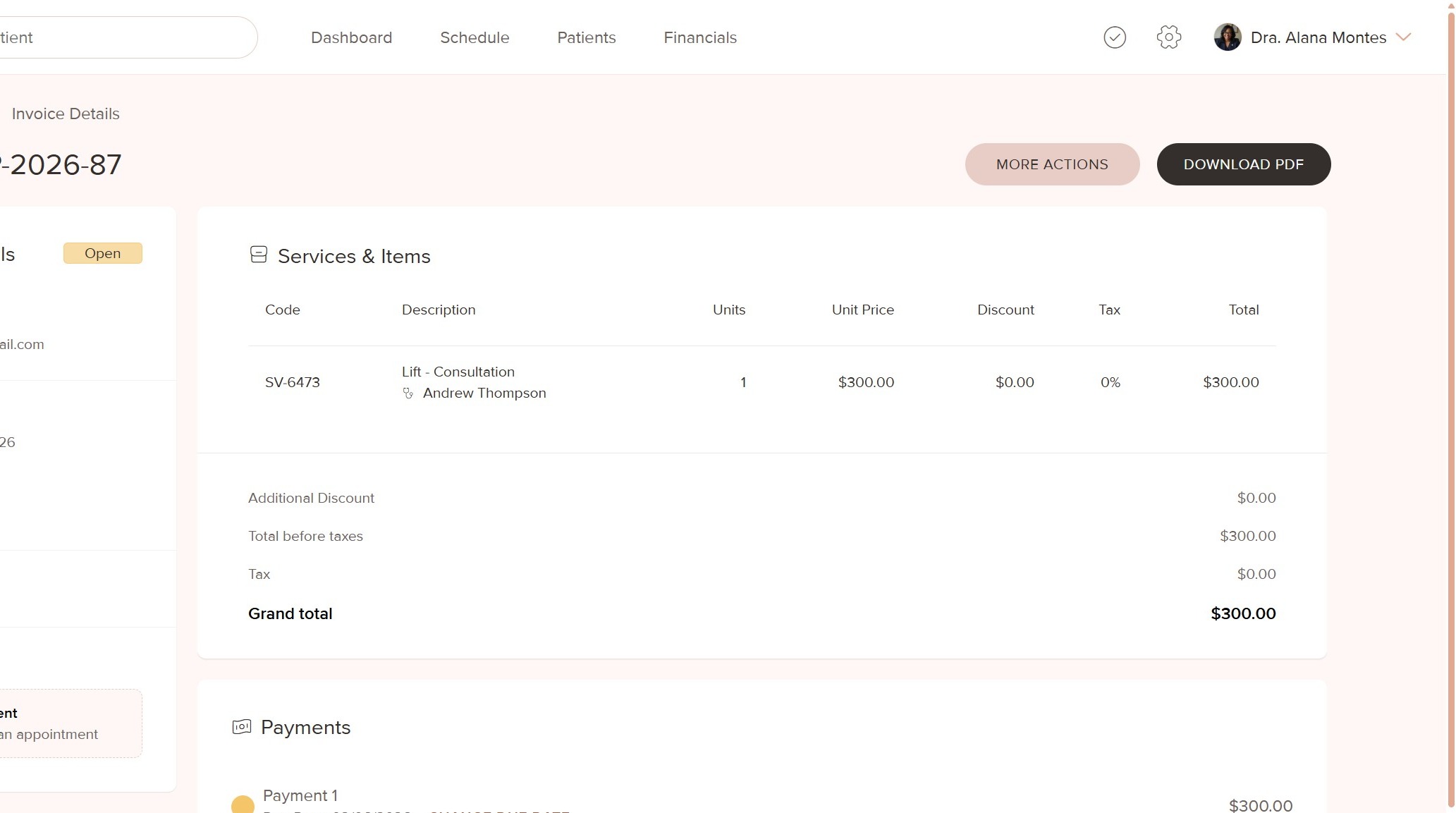This screenshot has width=1456, height=813.
Task: Navigate to the Patients page
Action: pyautogui.click(x=586, y=37)
